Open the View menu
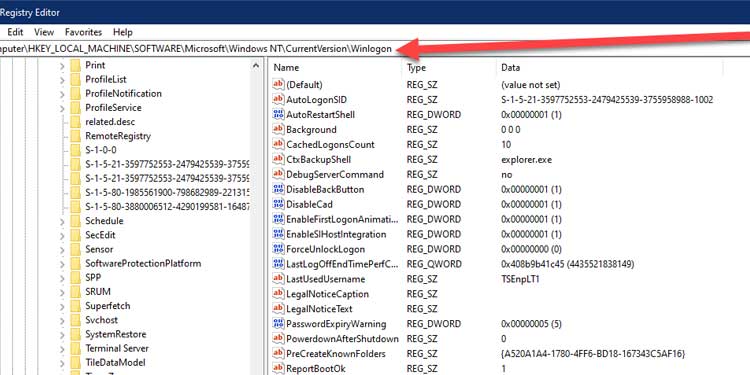 [44, 32]
